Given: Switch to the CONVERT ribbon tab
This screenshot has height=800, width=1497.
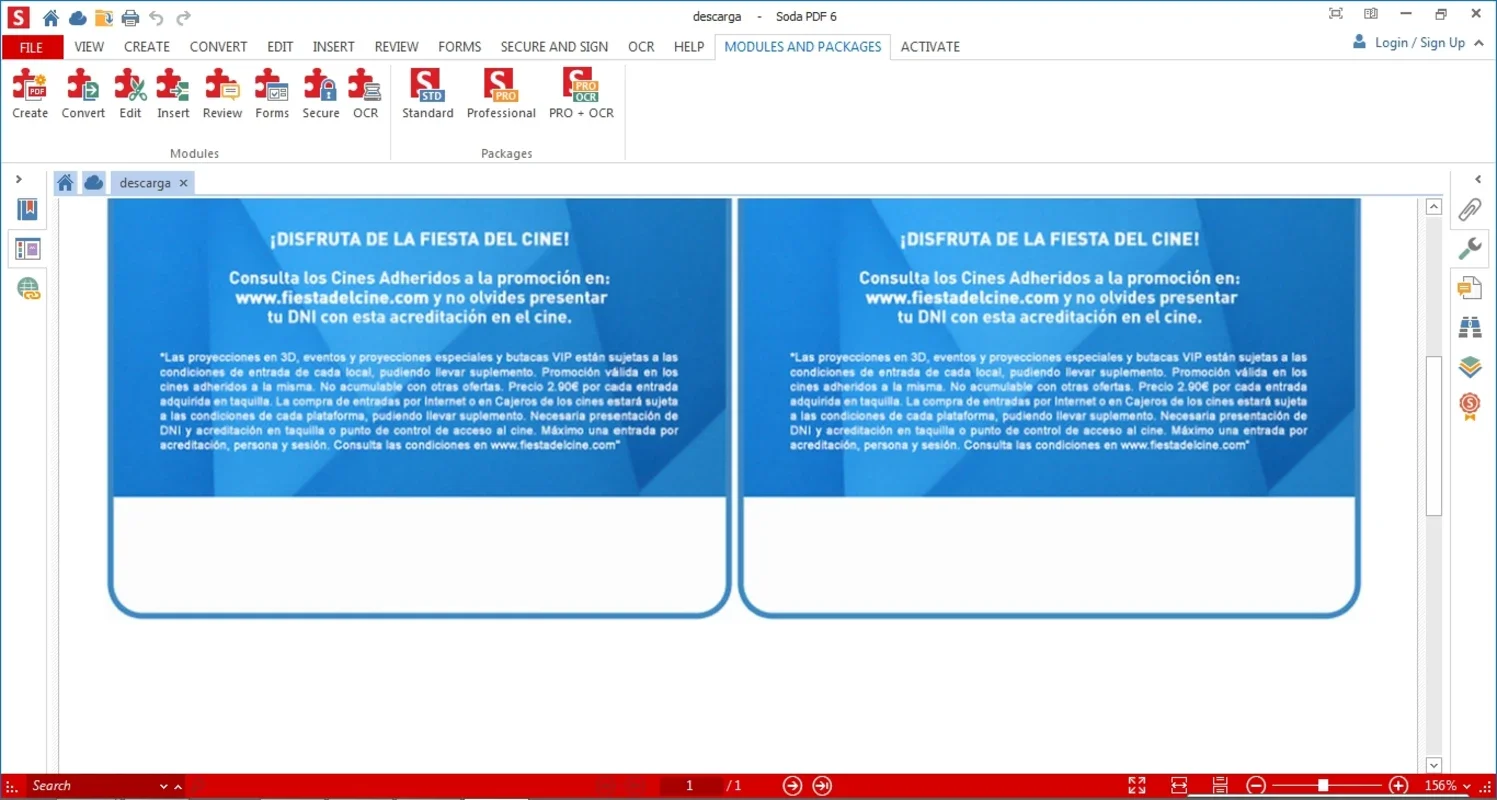Looking at the screenshot, I should [x=218, y=47].
